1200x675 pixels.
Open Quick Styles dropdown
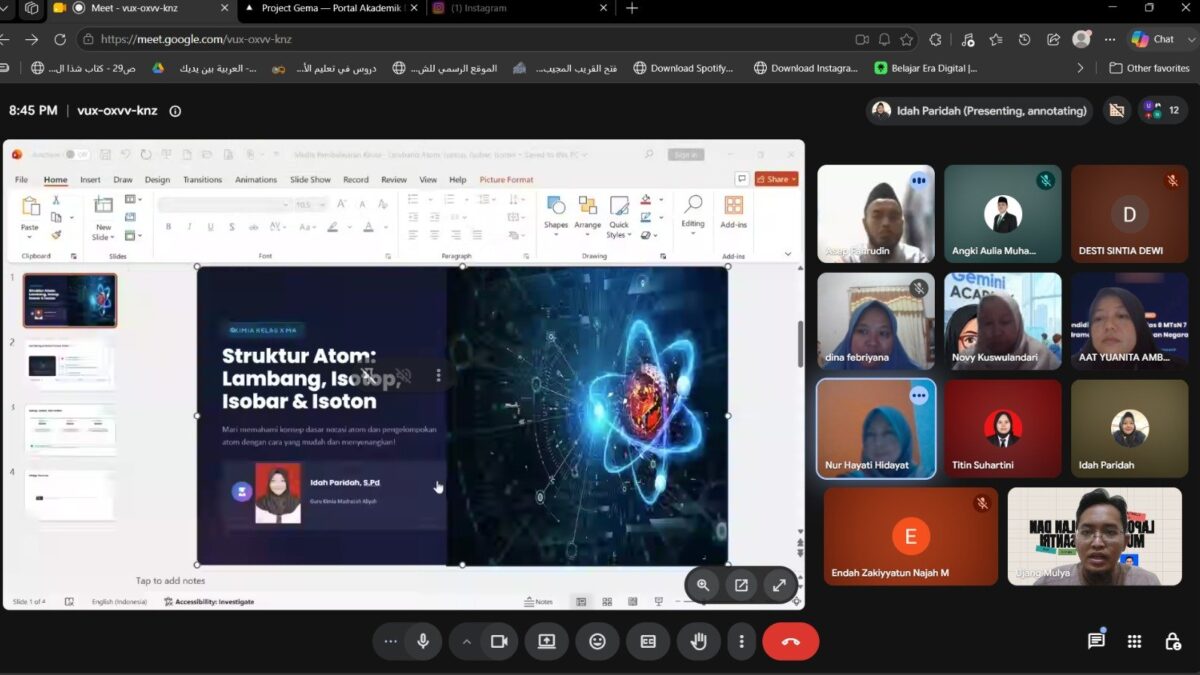coord(619,216)
